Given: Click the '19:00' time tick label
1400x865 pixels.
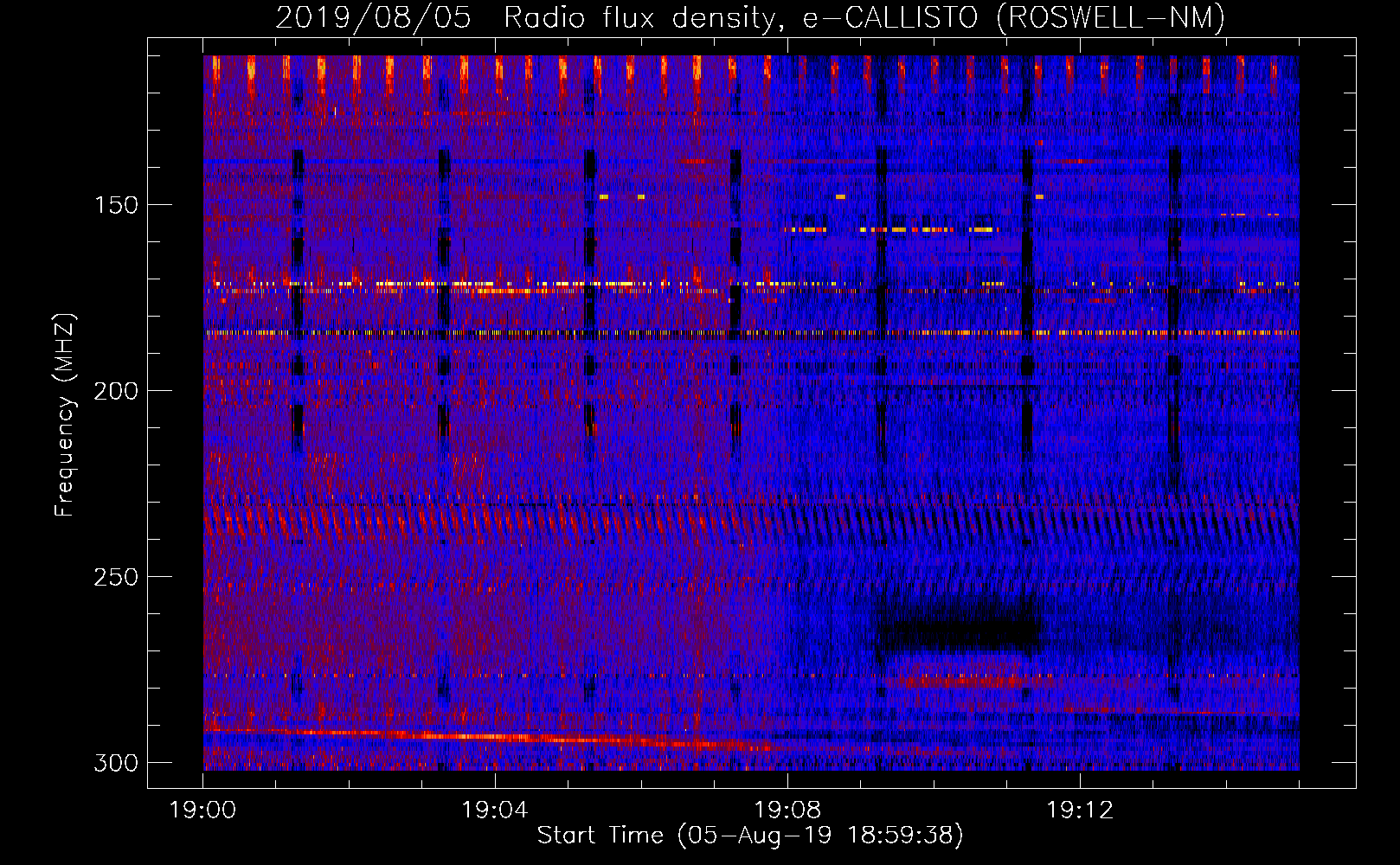Looking at the screenshot, I should tap(203, 811).
